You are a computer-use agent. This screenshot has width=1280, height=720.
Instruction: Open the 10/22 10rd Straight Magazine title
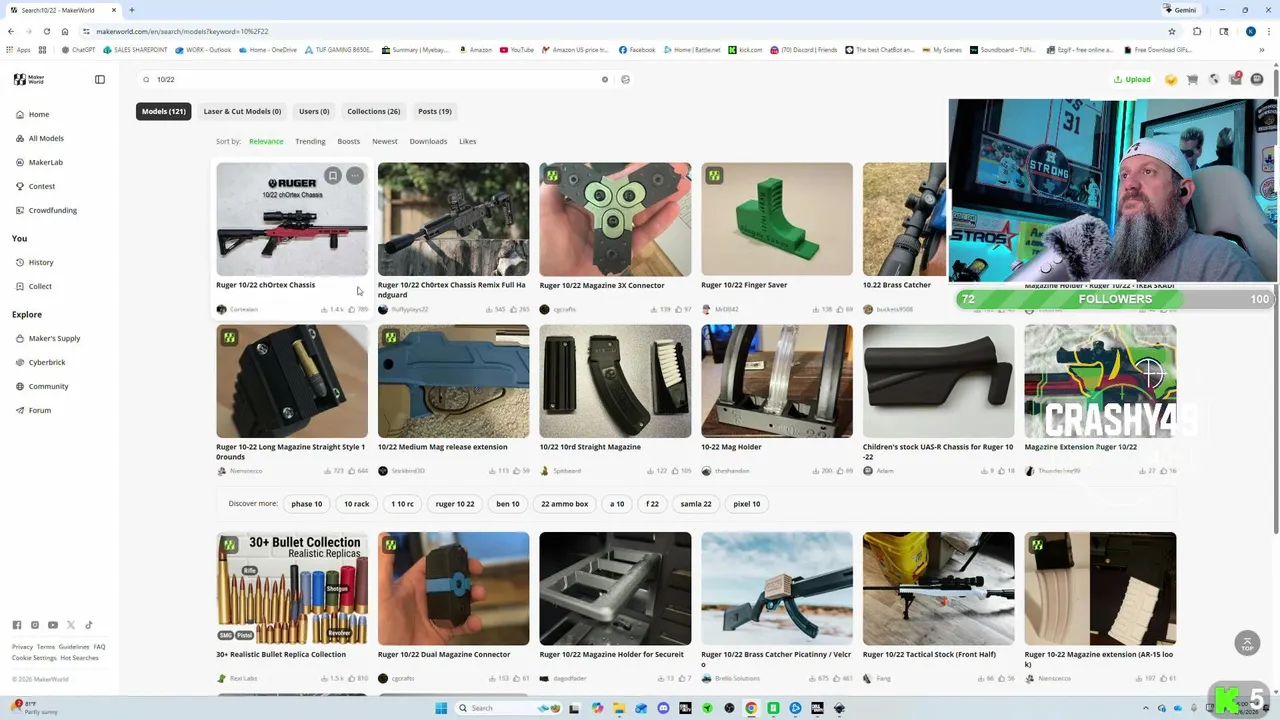point(590,447)
